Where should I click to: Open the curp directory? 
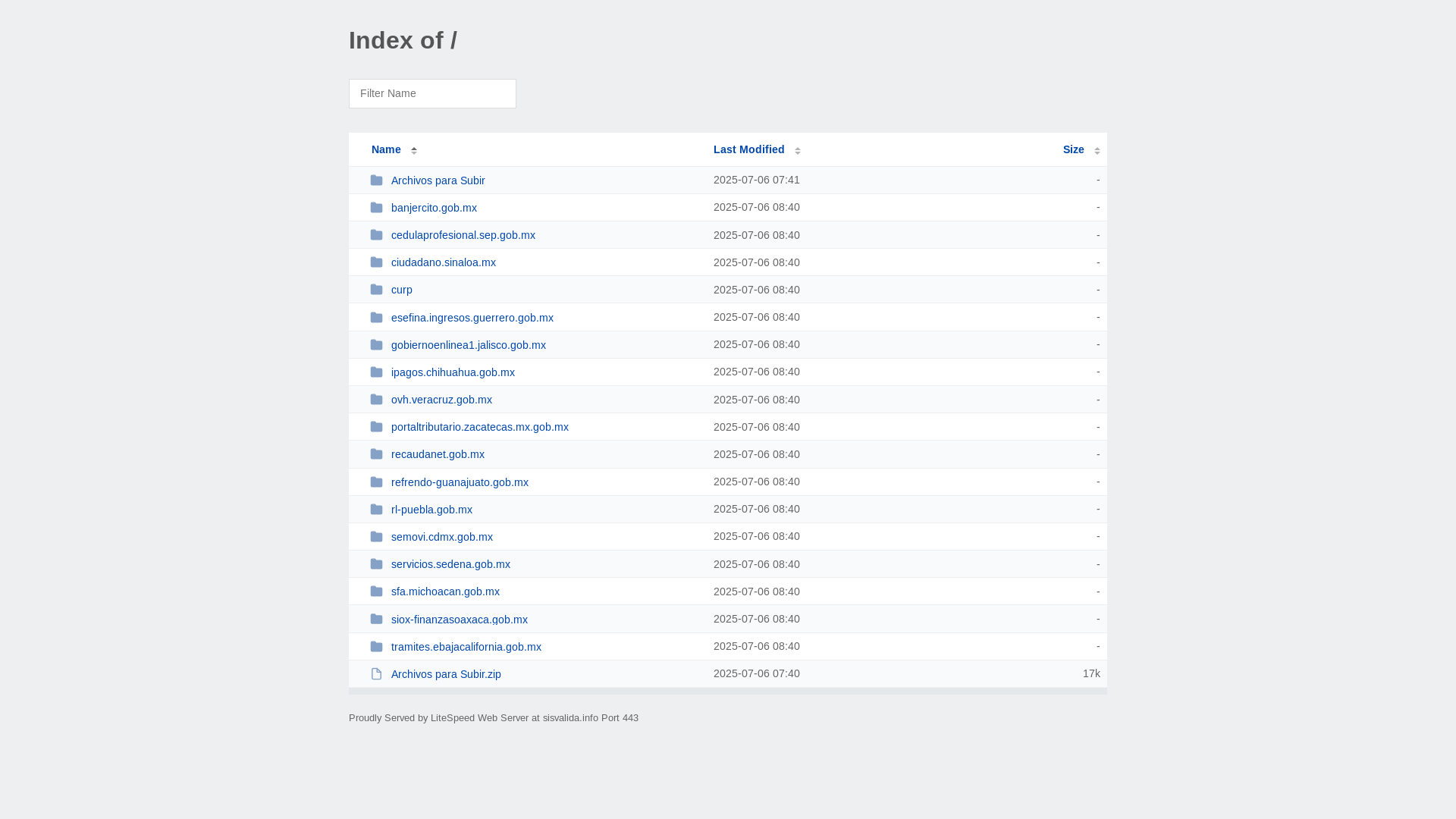(x=401, y=290)
